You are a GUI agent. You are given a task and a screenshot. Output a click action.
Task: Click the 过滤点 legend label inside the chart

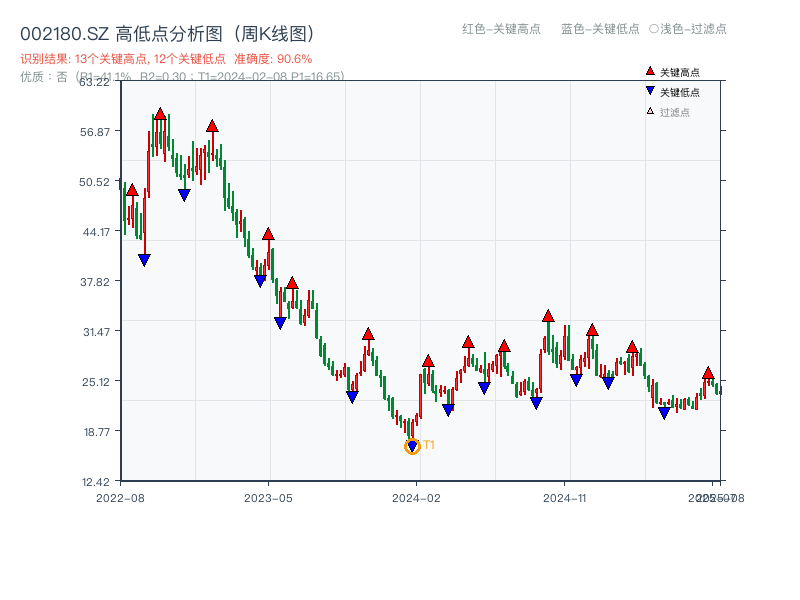click(x=674, y=112)
